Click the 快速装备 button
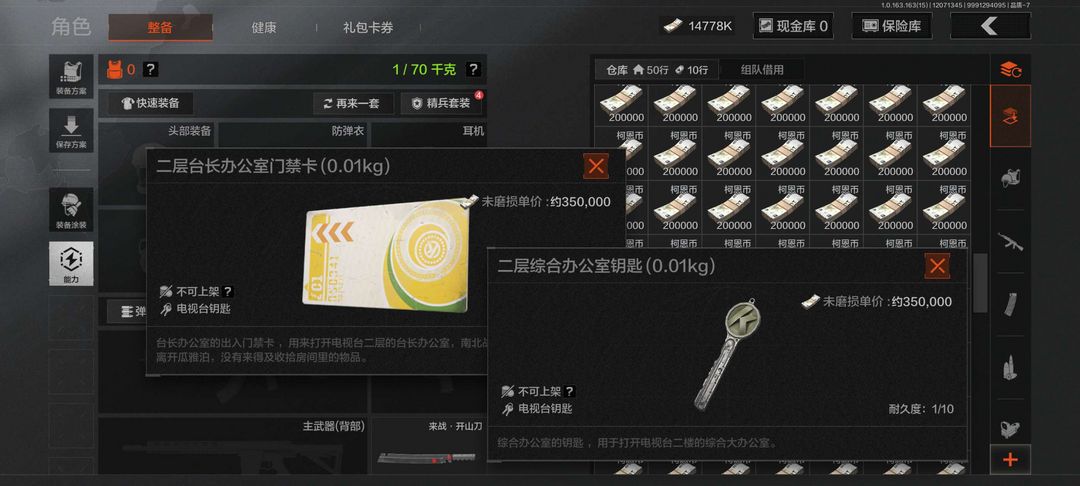1080x486 pixels. pos(150,103)
